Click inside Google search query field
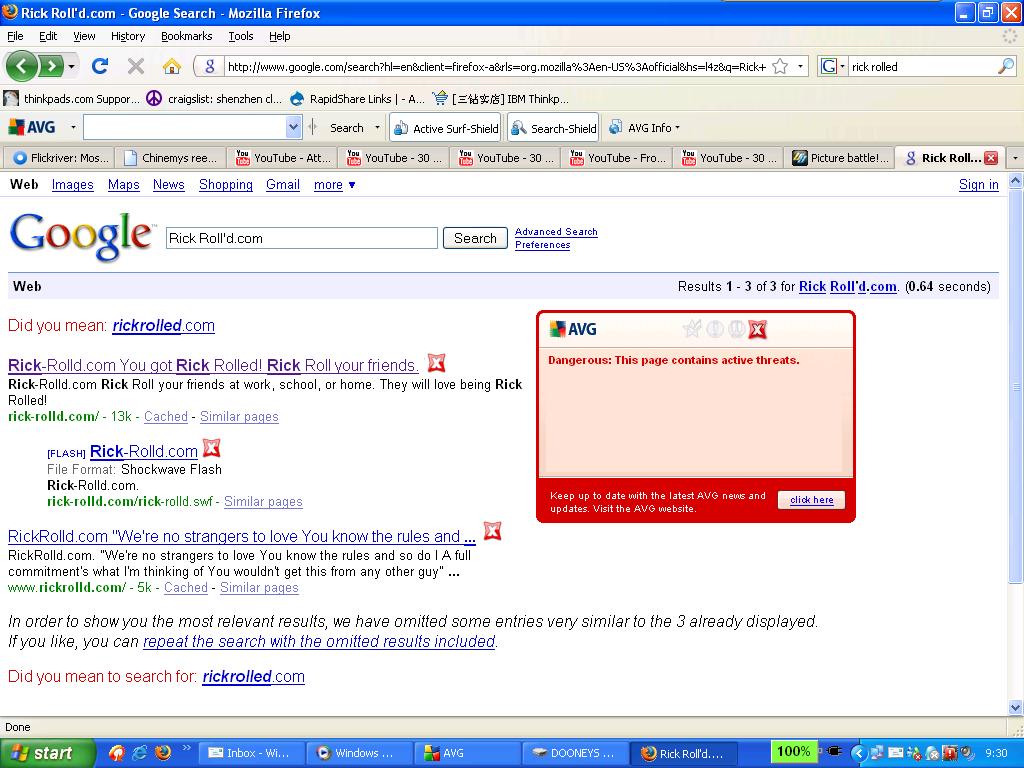The height and width of the screenshot is (768, 1024). 302,238
